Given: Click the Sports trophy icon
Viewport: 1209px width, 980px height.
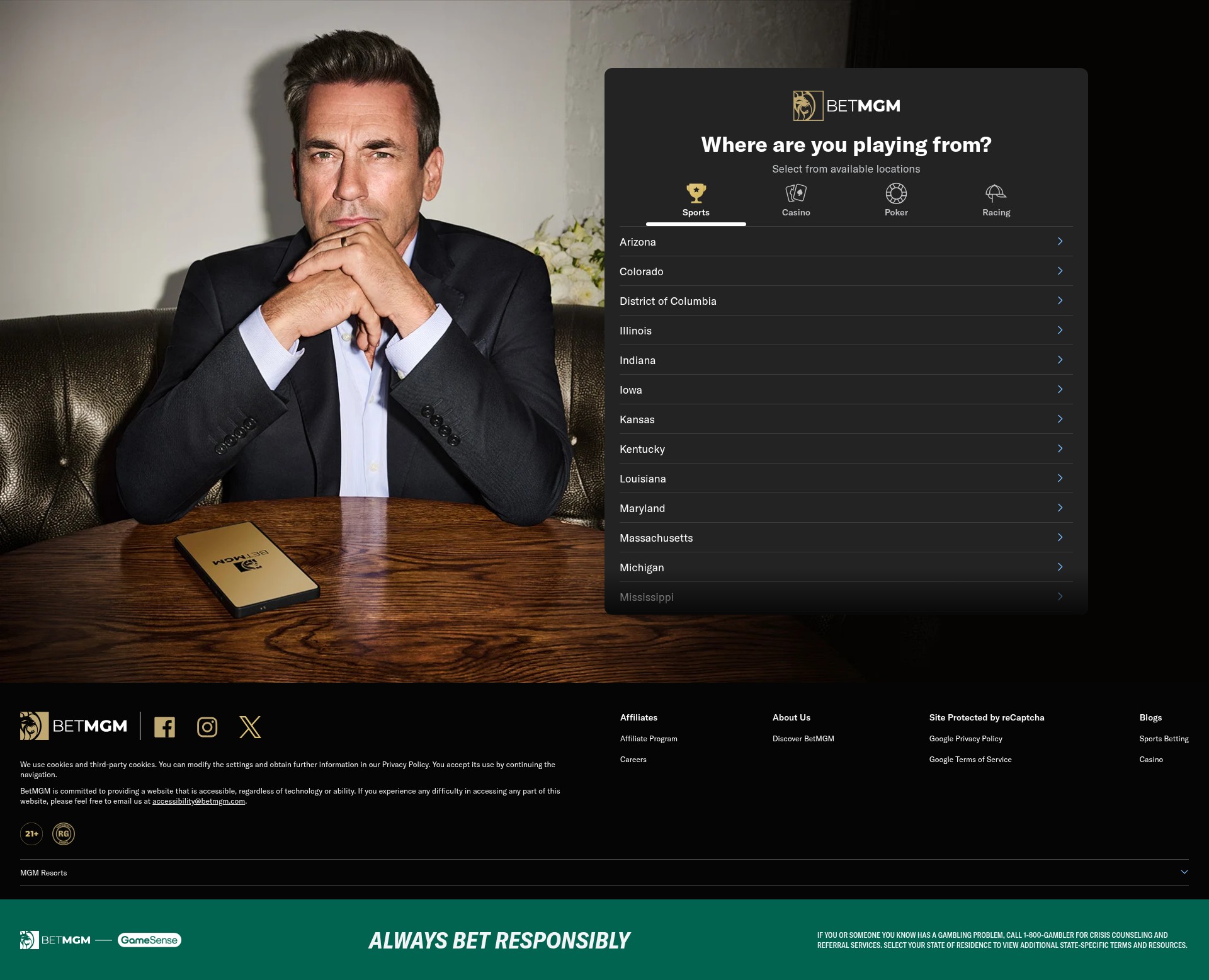Looking at the screenshot, I should 696,193.
